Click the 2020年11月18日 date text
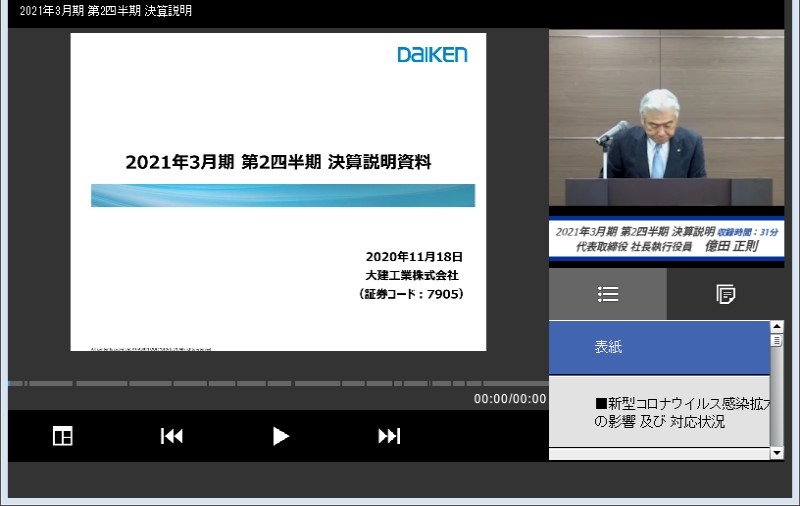Screen dimensions: 800x506 click(x=414, y=257)
